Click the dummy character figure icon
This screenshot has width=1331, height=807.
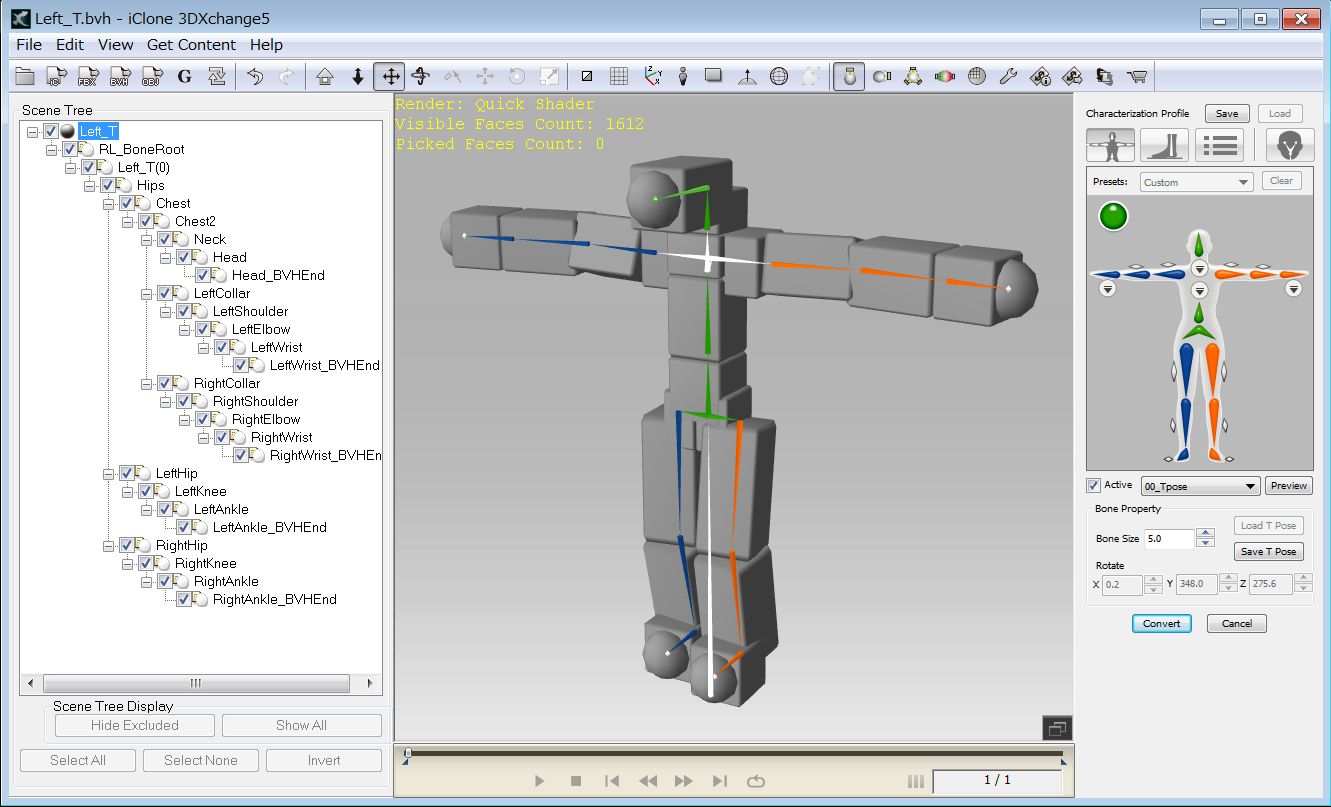(x=683, y=76)
